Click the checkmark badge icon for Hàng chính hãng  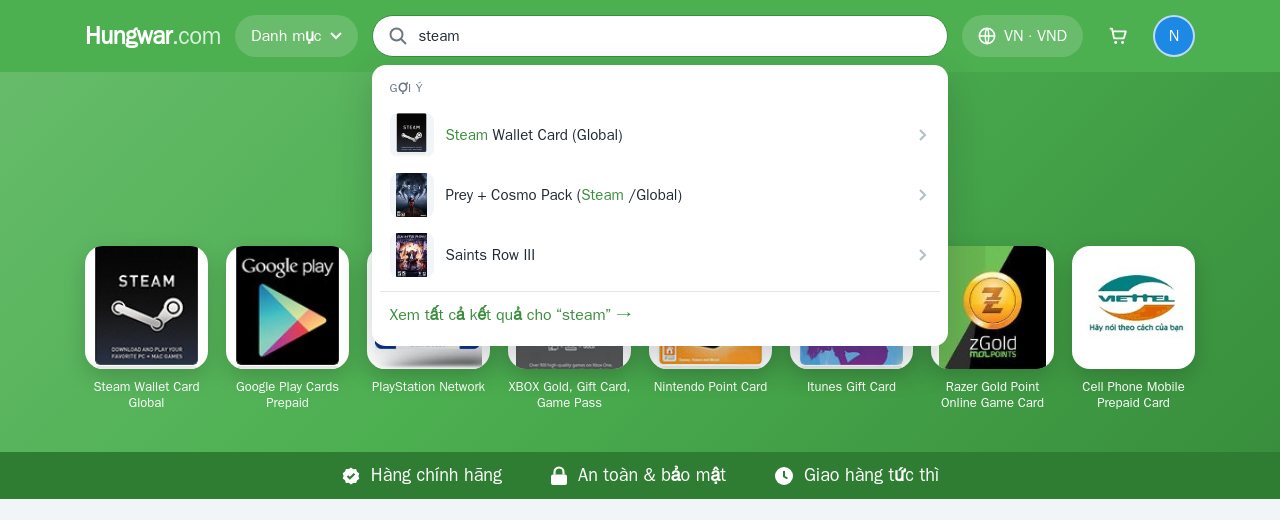pyautogui.click(x=351, y=476)
